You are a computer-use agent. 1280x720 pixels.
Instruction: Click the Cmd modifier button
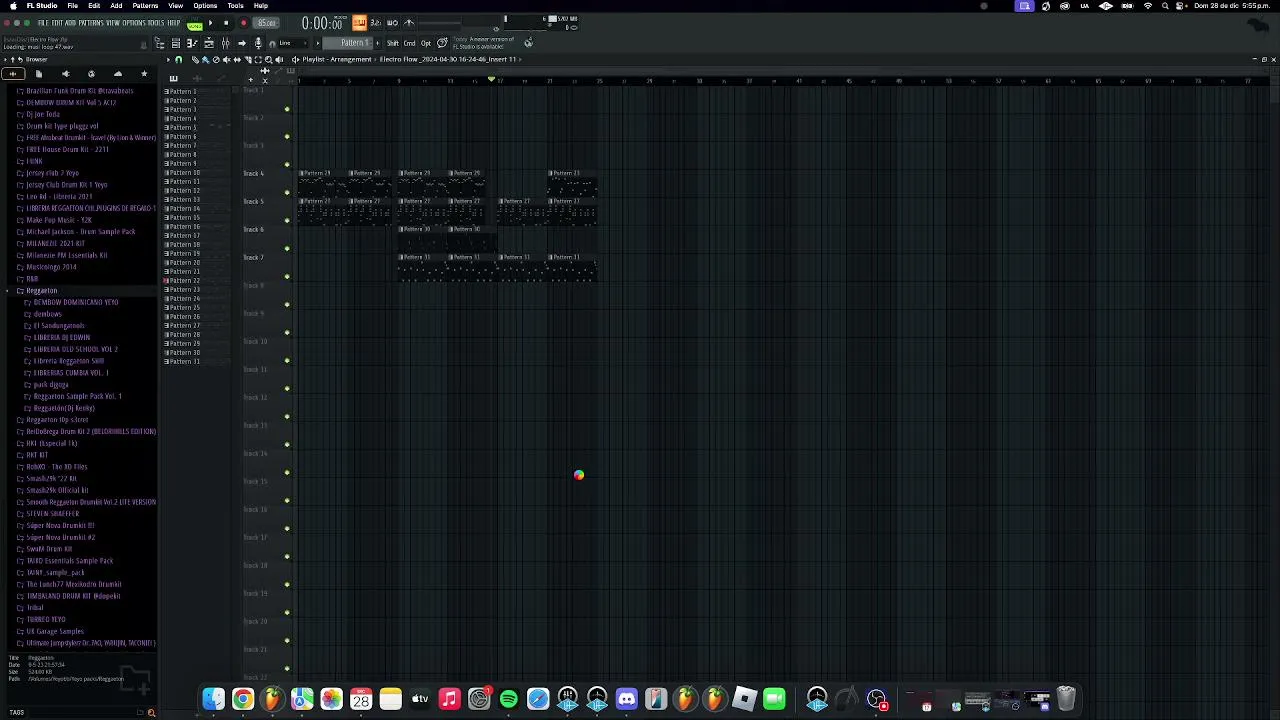pyautogui.click(x=409, y=43)
